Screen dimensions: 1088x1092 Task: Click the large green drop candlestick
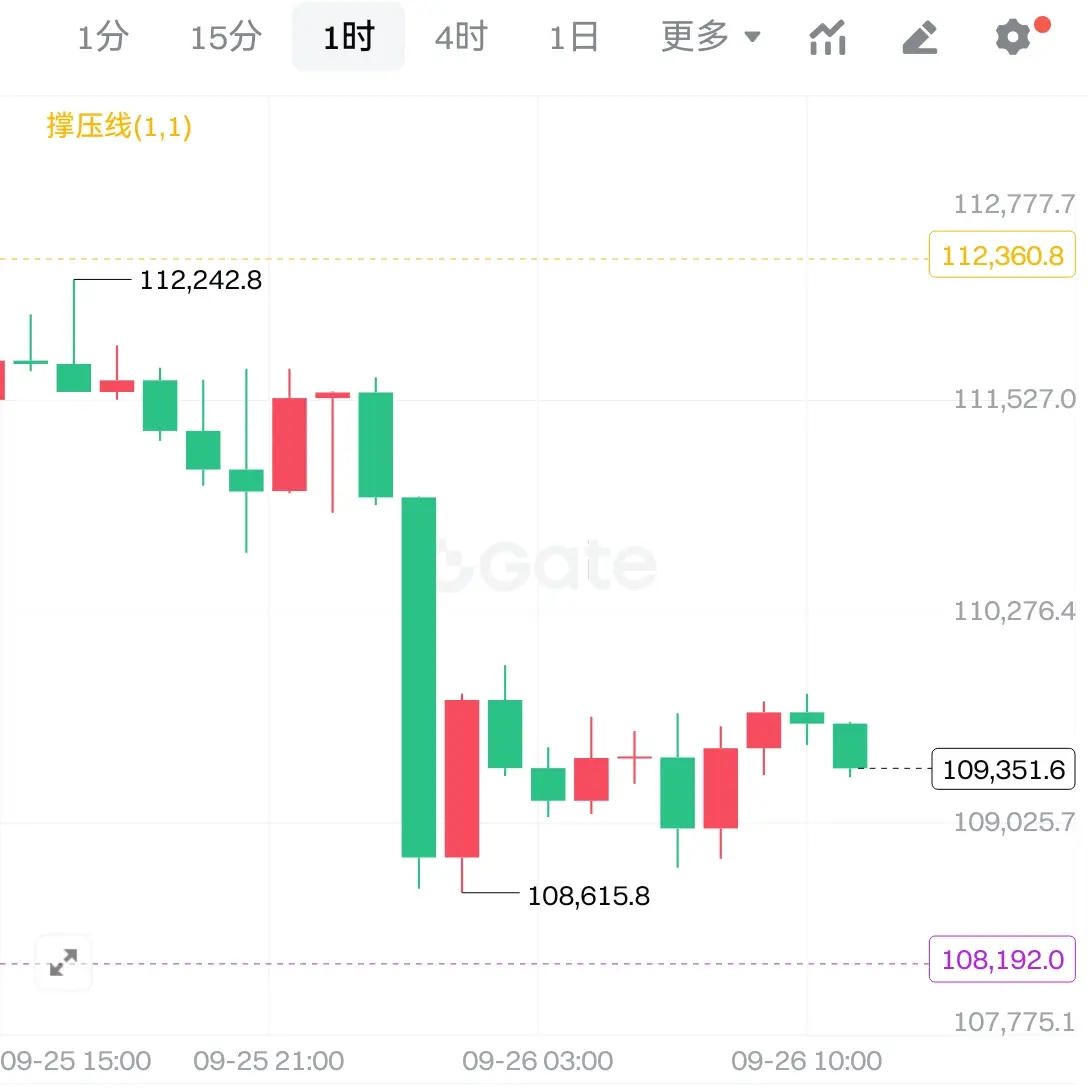(x=419, y=677)
